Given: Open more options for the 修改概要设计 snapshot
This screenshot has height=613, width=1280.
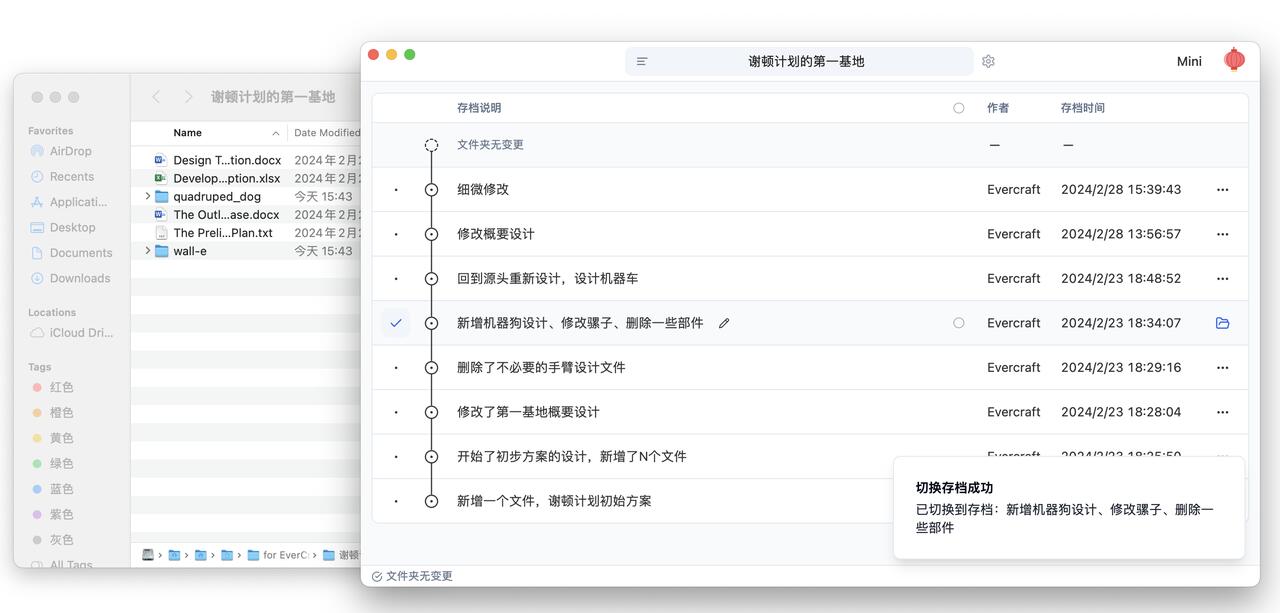Looking at the screenshot, I should pyautogui.click(x=1222, y=234).
